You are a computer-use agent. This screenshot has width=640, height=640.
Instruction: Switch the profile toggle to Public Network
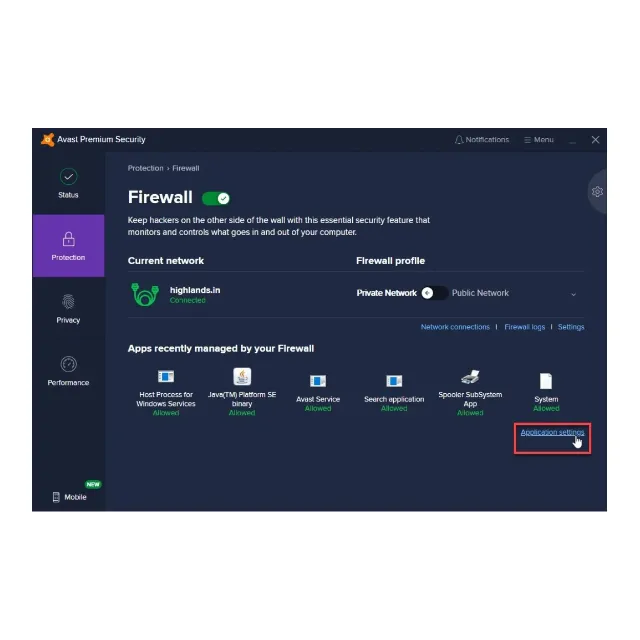coord(434,293)
